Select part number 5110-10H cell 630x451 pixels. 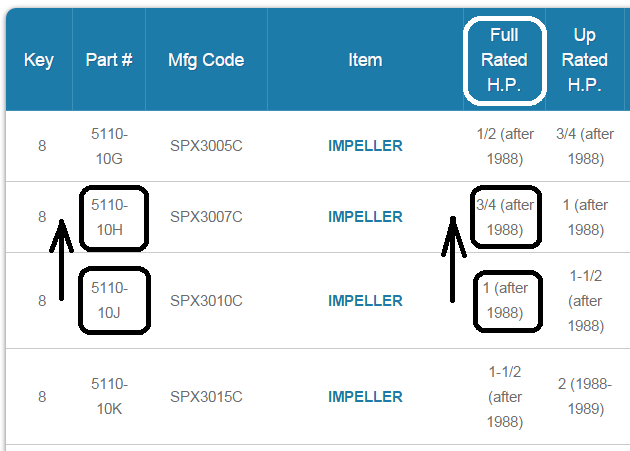point(109,217)
